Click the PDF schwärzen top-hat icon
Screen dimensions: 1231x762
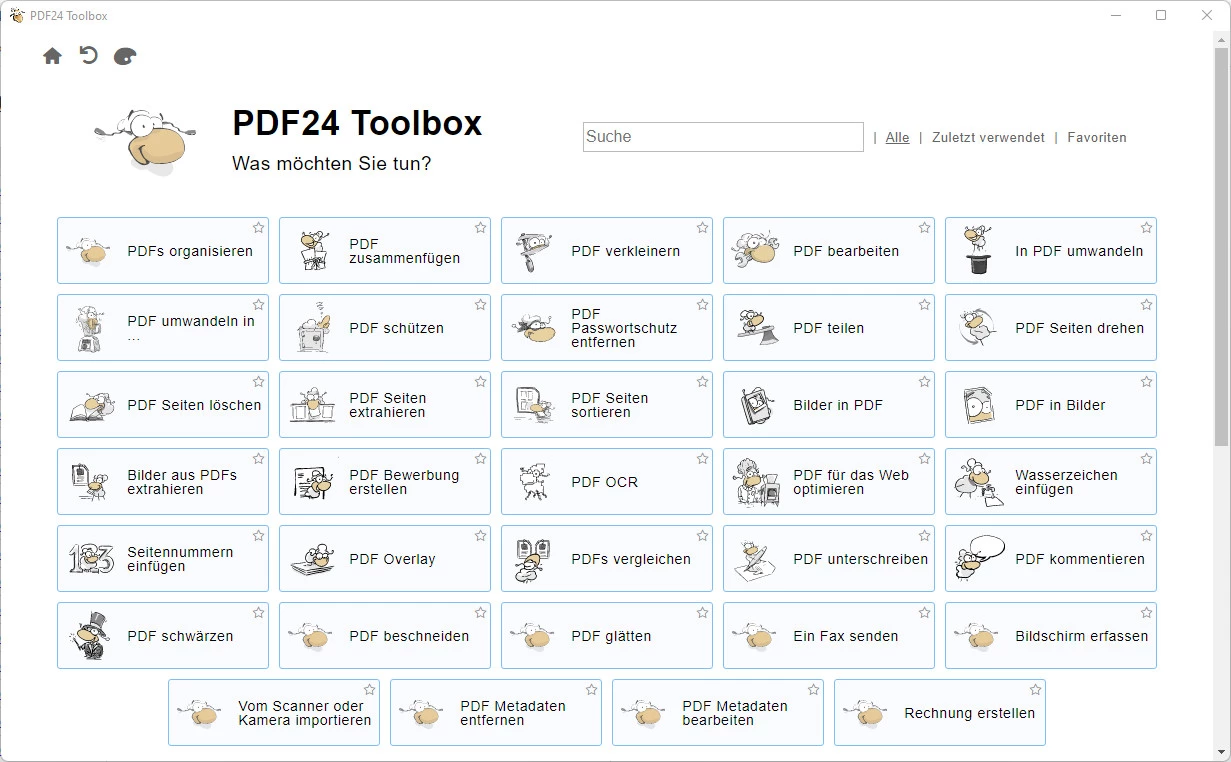(x=89, y=636)
